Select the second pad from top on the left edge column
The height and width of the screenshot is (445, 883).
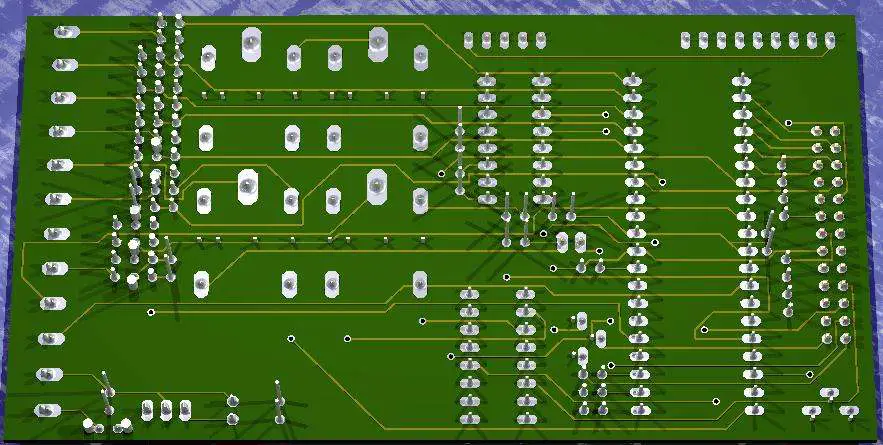point(63,65)
